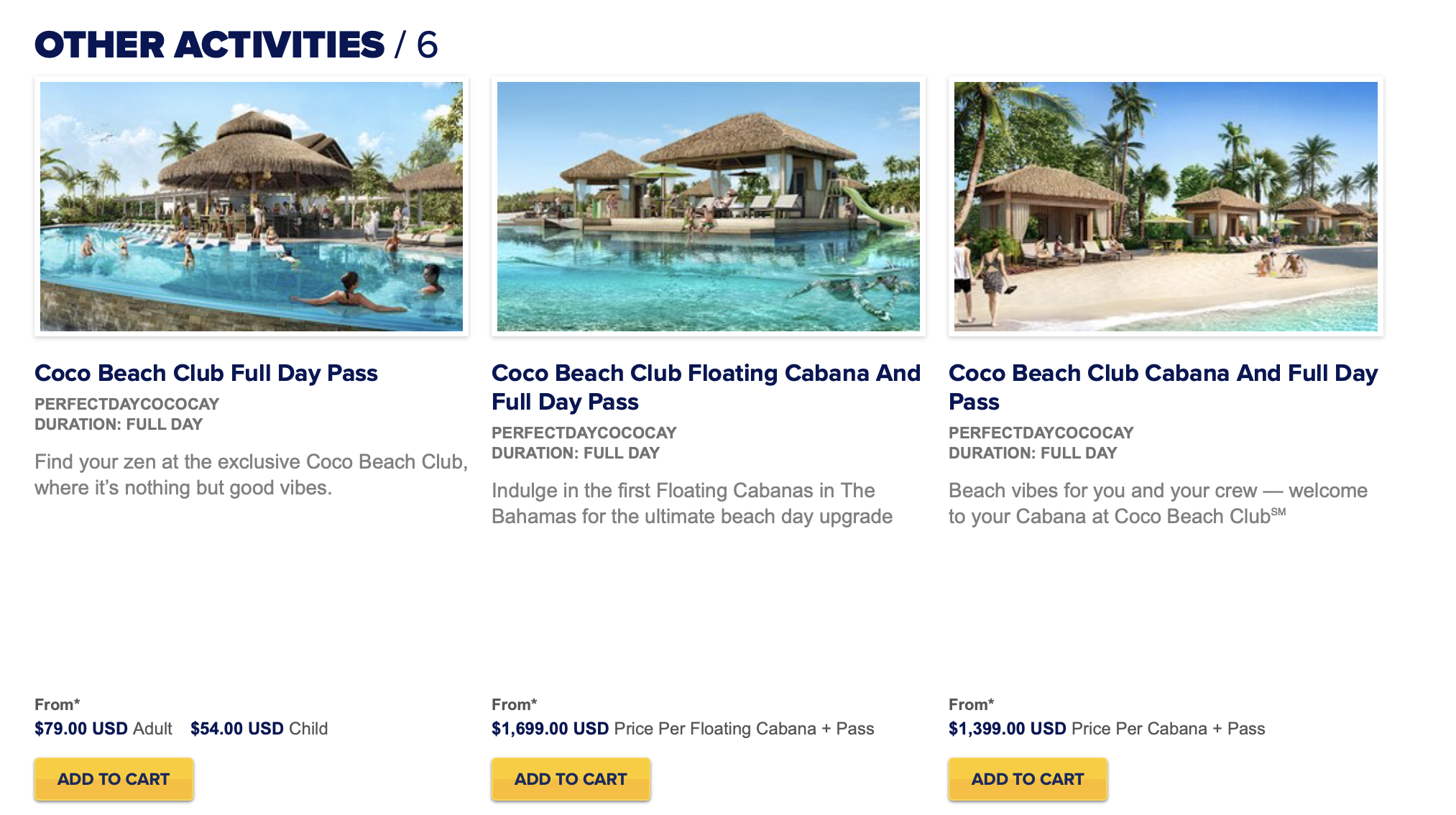This screenshot has height=815, width=1456.
Task: Click the Other Activities heading
Action: pyautogui.click(x=209, y=45)
